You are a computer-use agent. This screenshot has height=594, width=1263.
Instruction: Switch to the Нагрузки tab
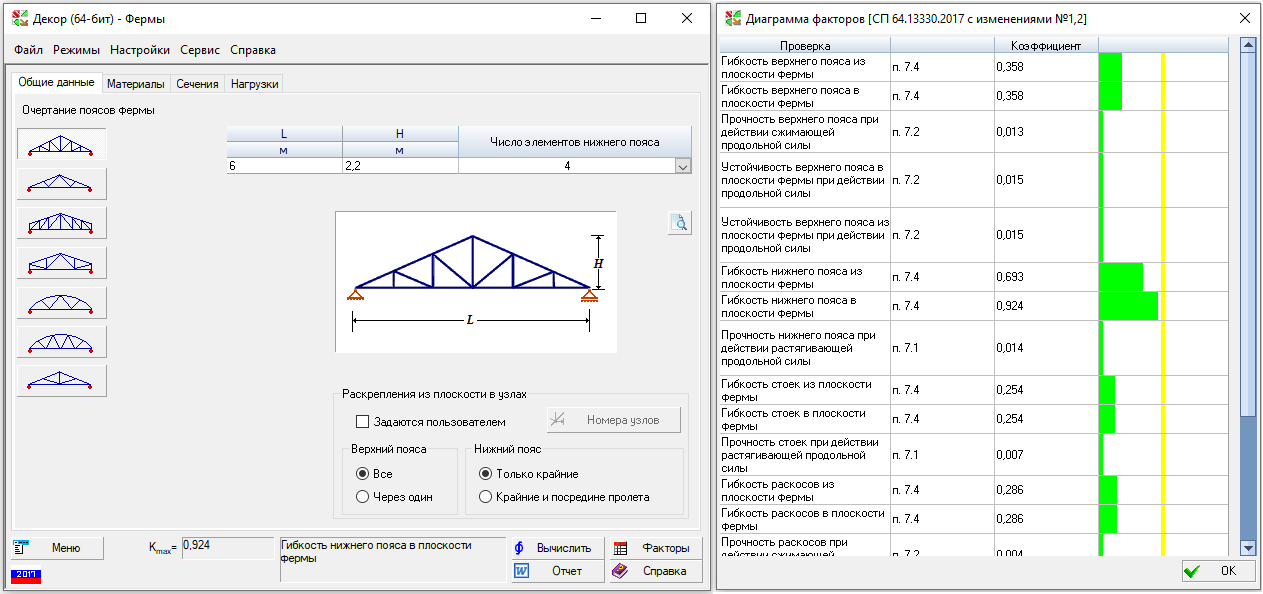(254, 84)
